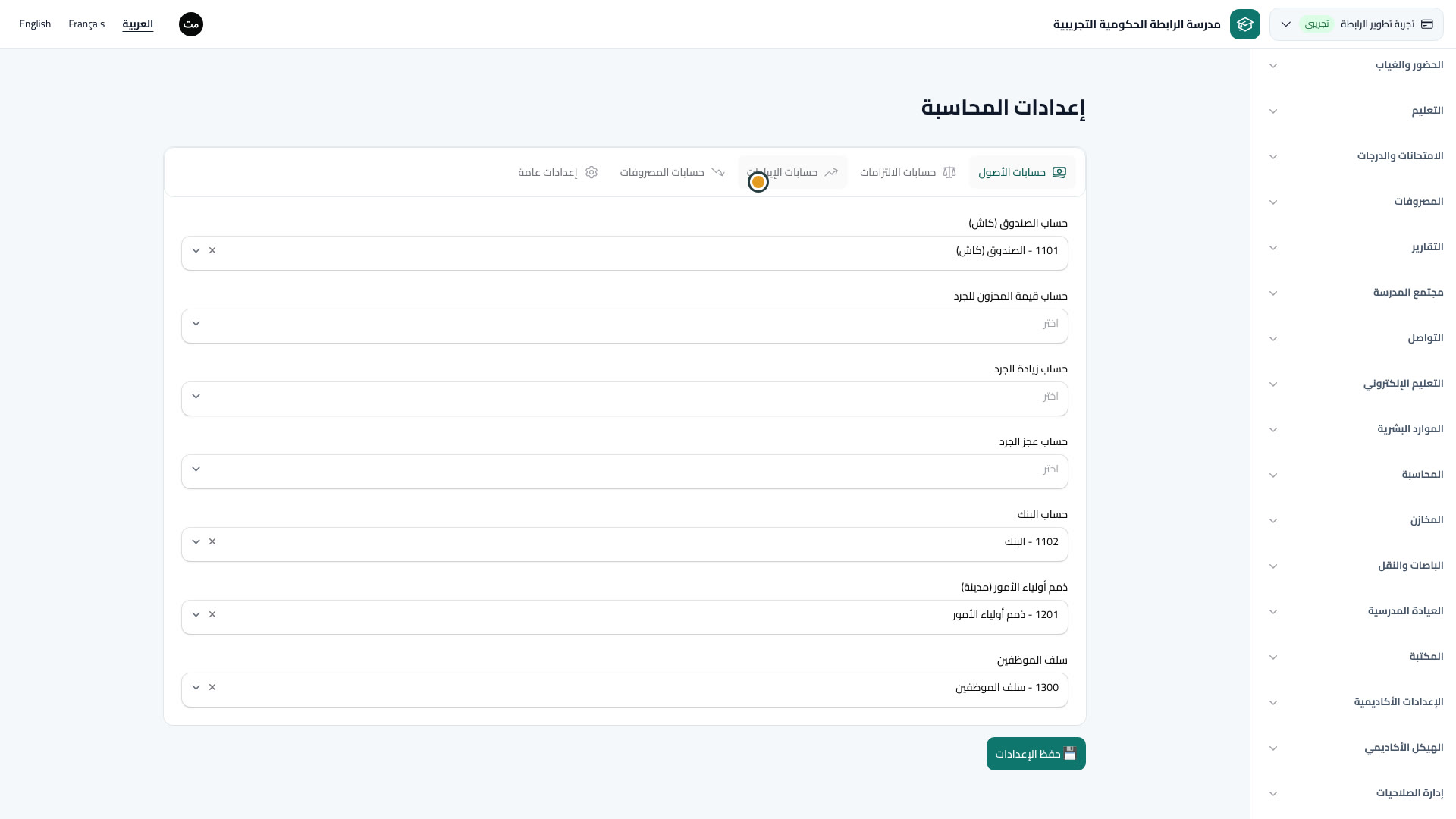Switch to إعدادات عامة tab
1456x819 pixels.
coord(558,172)
